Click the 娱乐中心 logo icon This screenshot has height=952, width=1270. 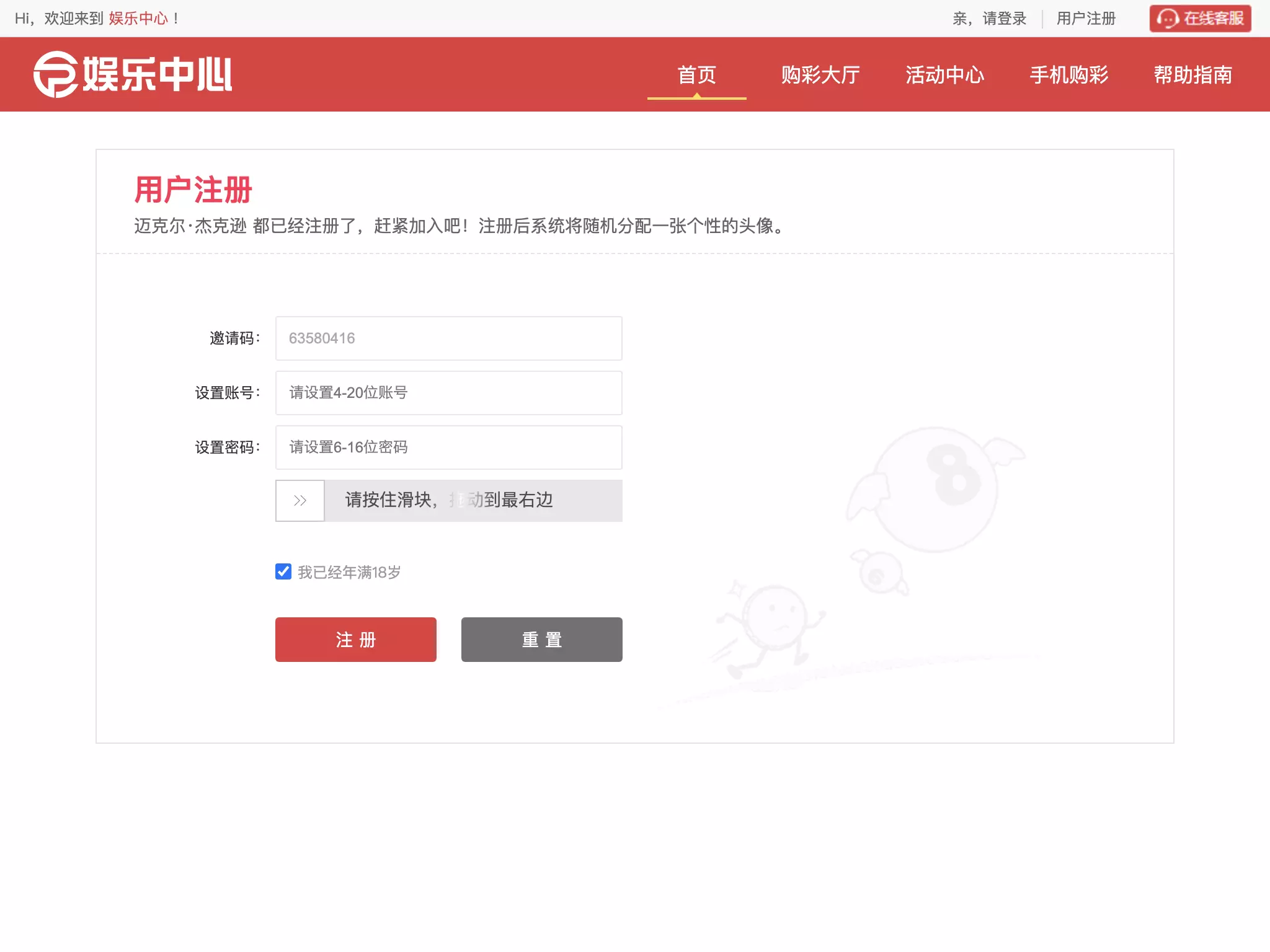[x=132, y=74]
